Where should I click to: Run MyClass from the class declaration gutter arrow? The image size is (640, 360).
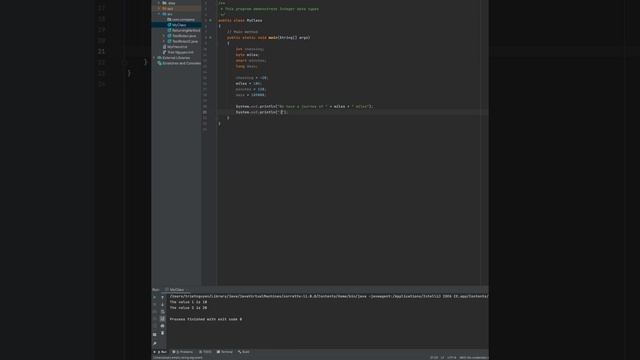[211, 20]
